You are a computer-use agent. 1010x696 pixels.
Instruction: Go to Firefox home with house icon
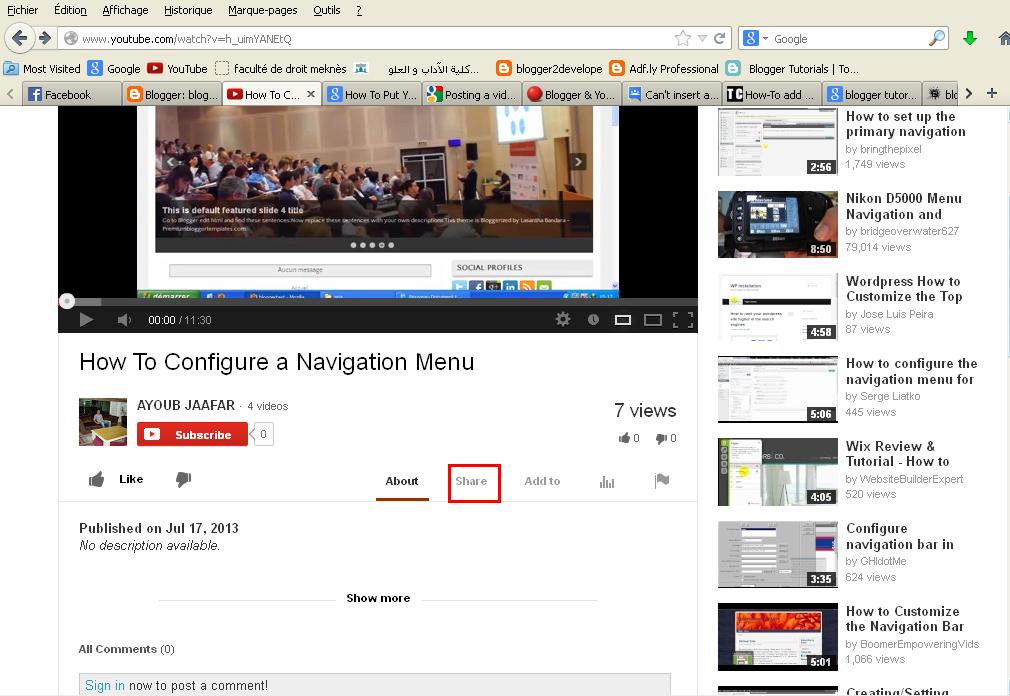(x=1004, y=38)
